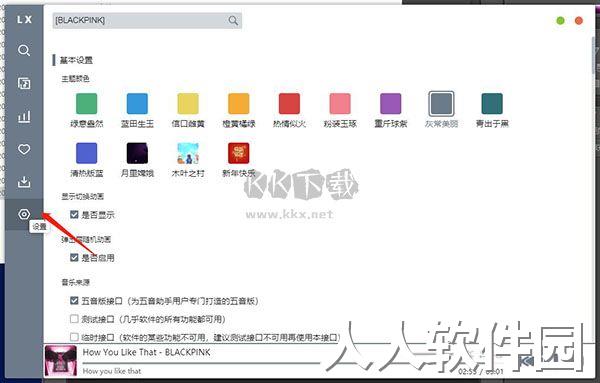The height and width of the screenshot is (383, 600).
Task: Select the teal 青出于黑 theme color
Action: pos(492,103)
